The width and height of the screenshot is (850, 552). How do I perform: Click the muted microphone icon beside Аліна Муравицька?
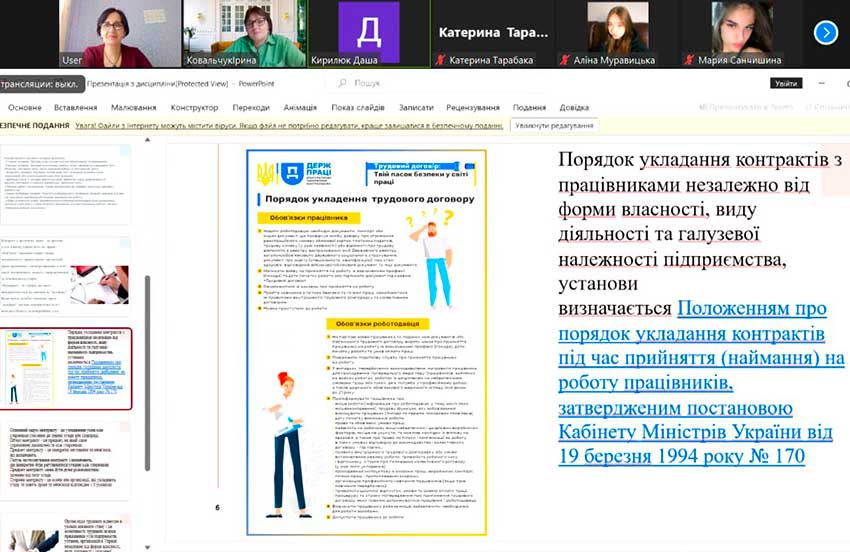point(566,61)
